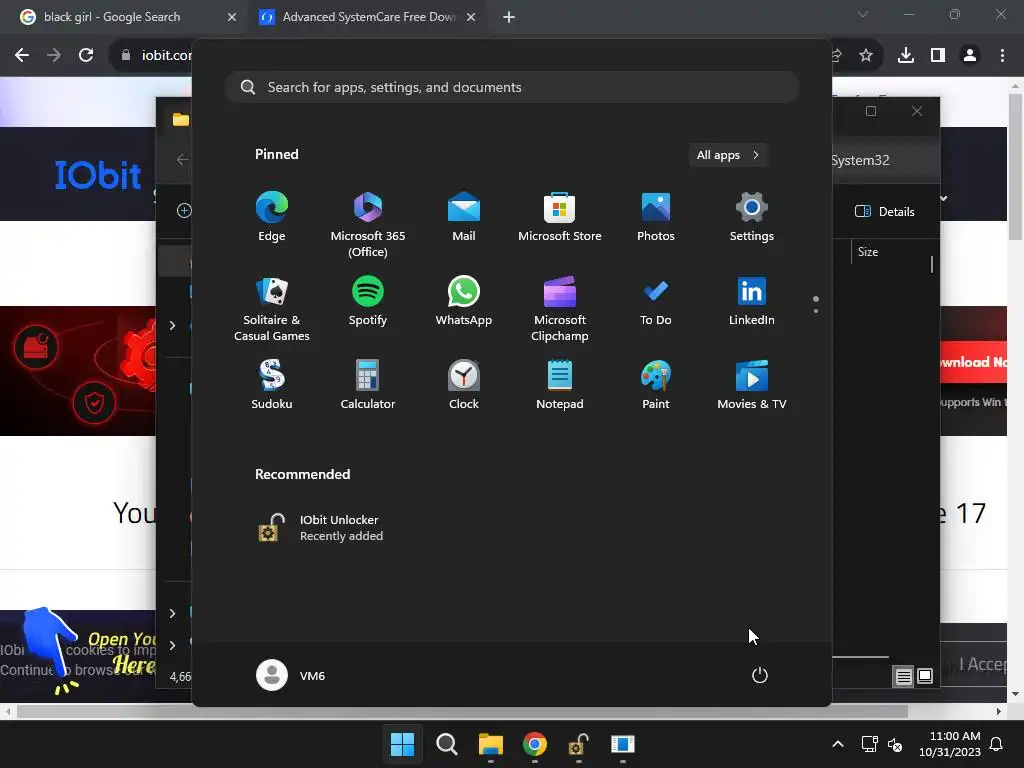Close the black girl Google Search tab
Viewport: 1024px width, 768px height.
point(231,17)
